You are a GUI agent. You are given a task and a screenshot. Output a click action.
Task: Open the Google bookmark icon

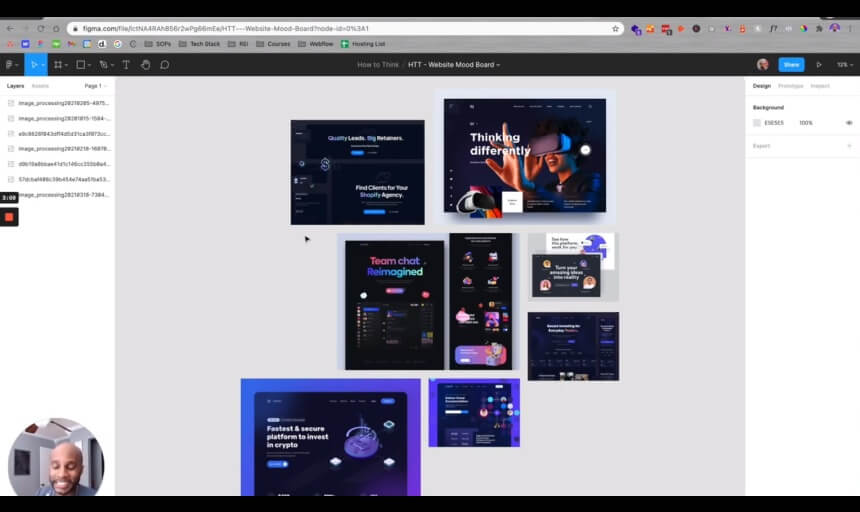pyautogui.click(x=117, y=44)
